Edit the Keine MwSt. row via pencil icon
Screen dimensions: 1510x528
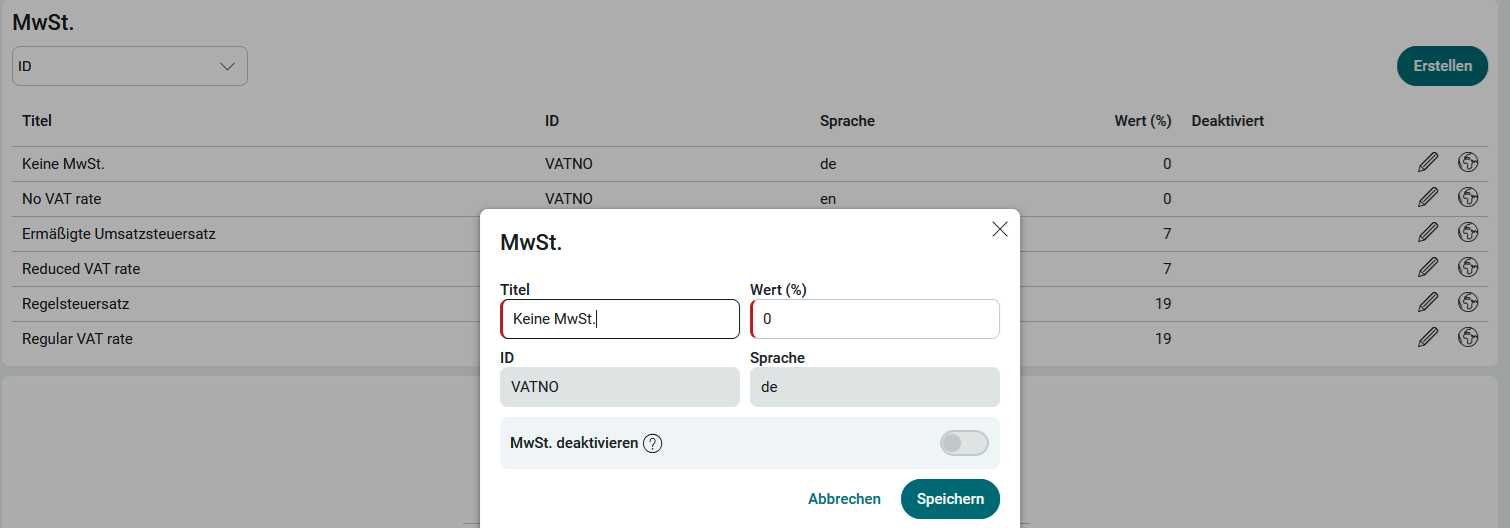(x=1428, y=163)
